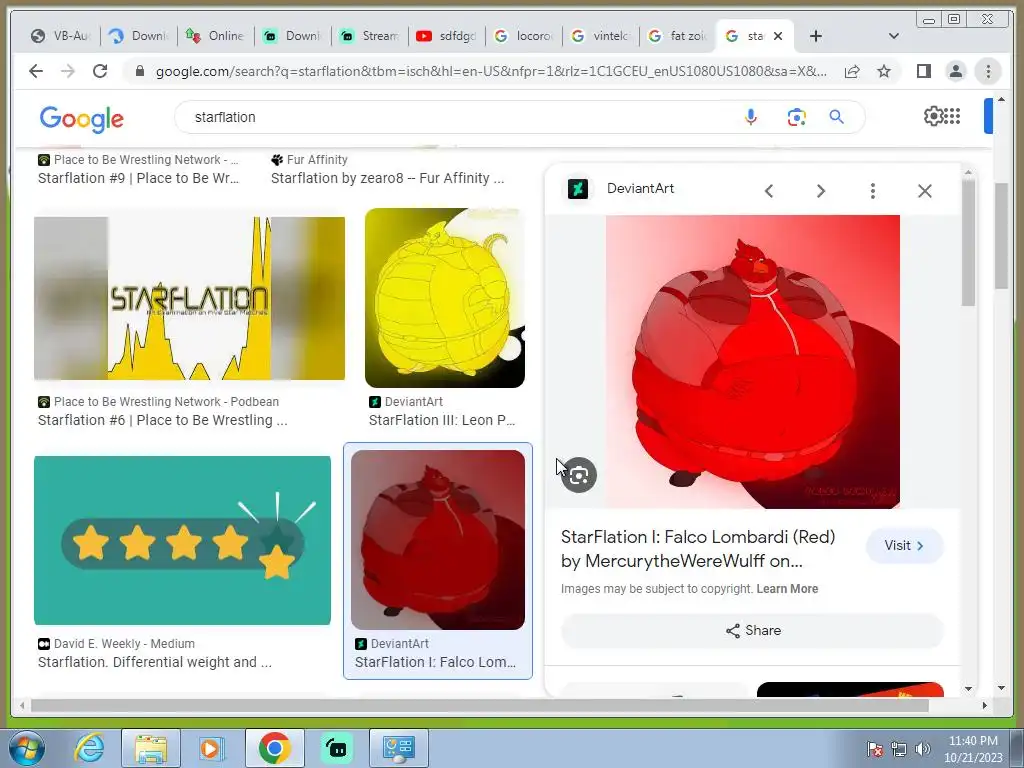Click the horizontal scrollbar at the page bottom
Screen dimensions: 1024x768
[479, 705]
